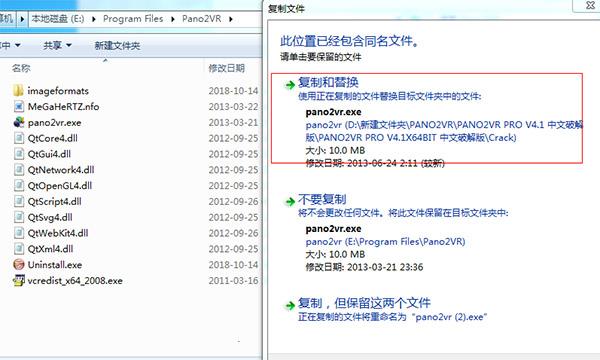Click the QtGui4.dll file icon

(x=19, y=154)
